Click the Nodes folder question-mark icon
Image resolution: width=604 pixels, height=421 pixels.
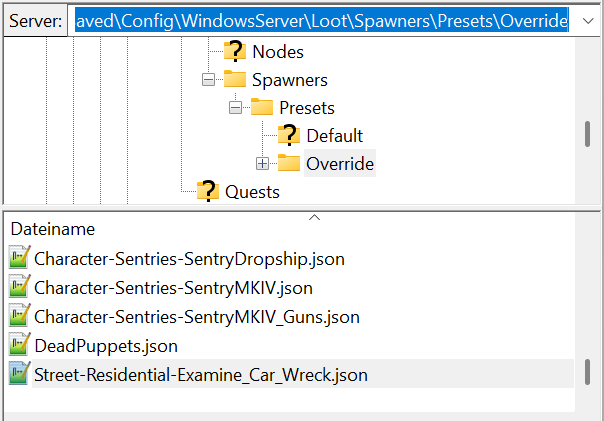tap(234, 51)
